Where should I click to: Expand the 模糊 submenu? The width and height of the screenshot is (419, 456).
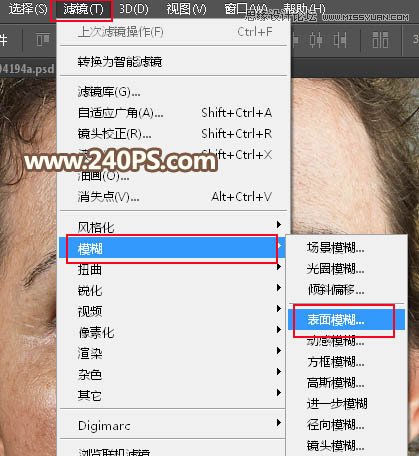click(x=173, y=248)
